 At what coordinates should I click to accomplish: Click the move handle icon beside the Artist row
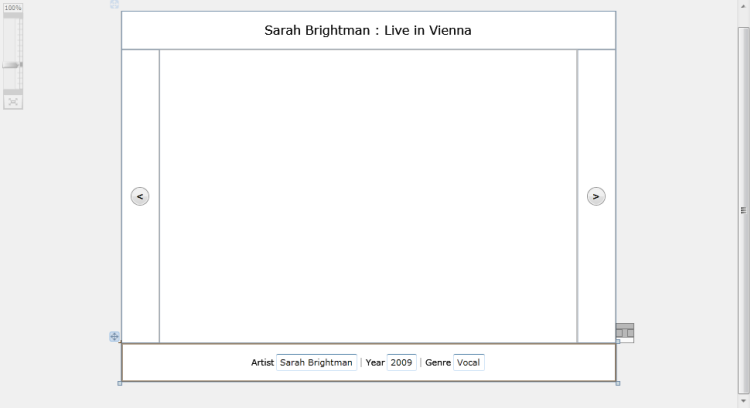(114, 337)
